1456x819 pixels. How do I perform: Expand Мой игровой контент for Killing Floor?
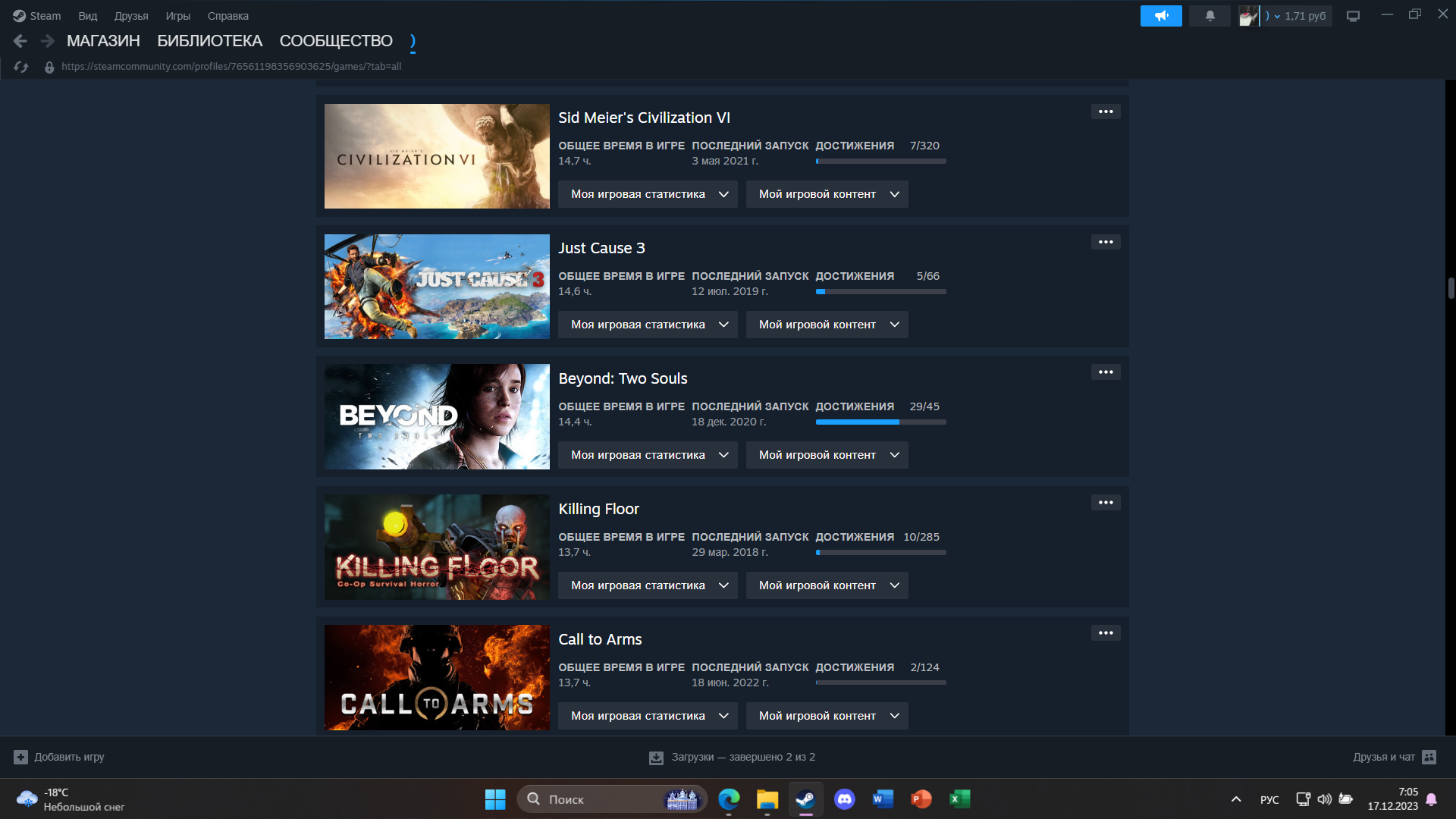(827, 585)
